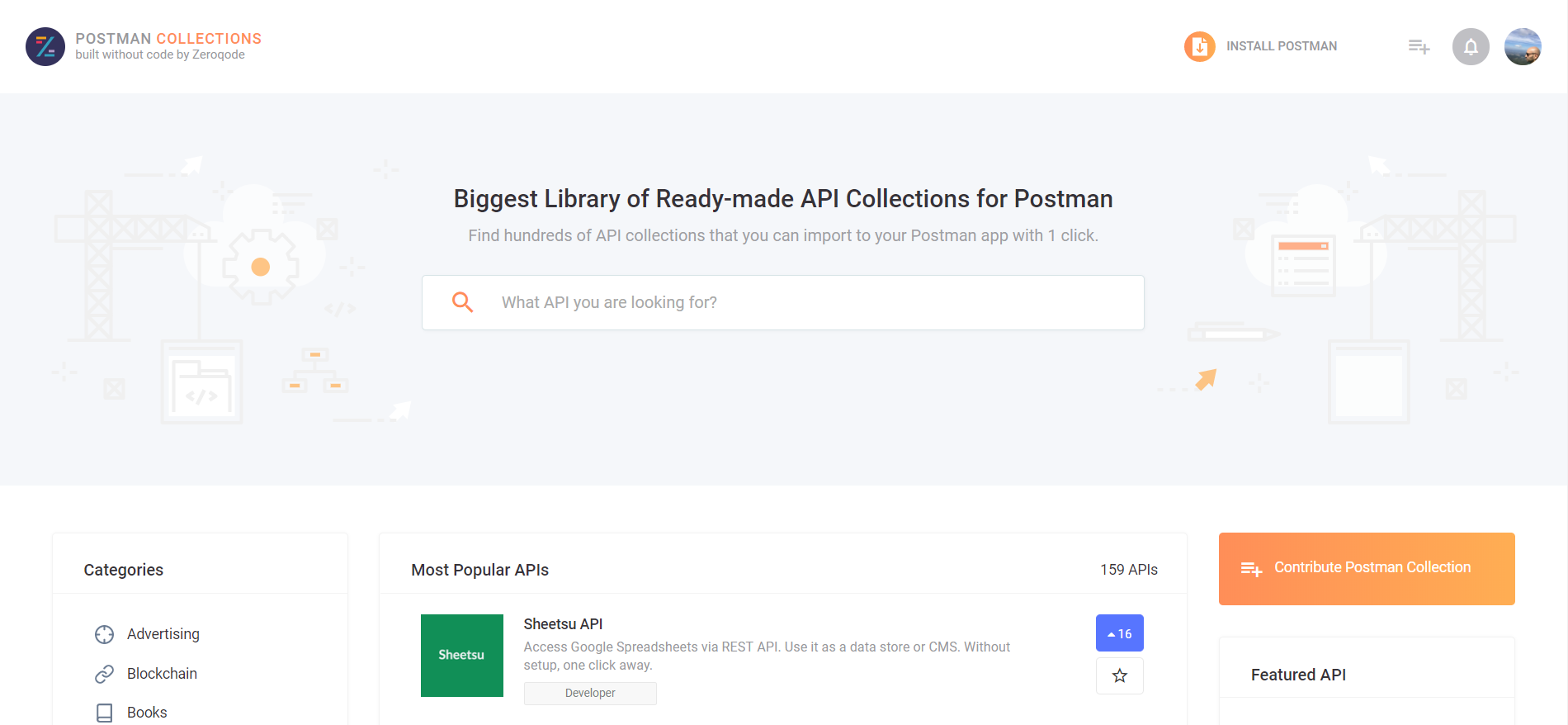Click the Blockchain chain-link icon
Screen dimensions: 1568x725
(104, 674)
